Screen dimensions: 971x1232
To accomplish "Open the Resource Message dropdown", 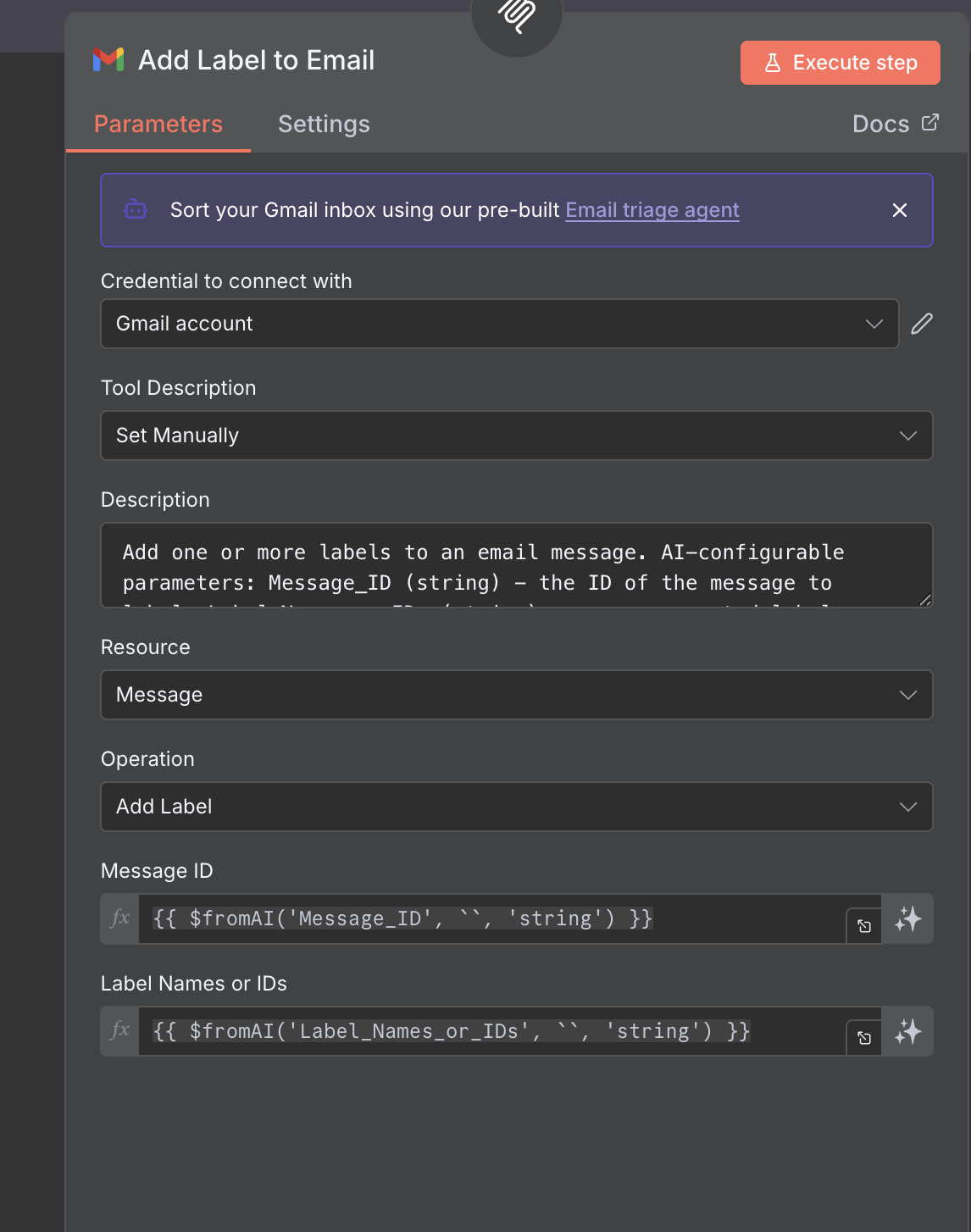I will [516, 695].
